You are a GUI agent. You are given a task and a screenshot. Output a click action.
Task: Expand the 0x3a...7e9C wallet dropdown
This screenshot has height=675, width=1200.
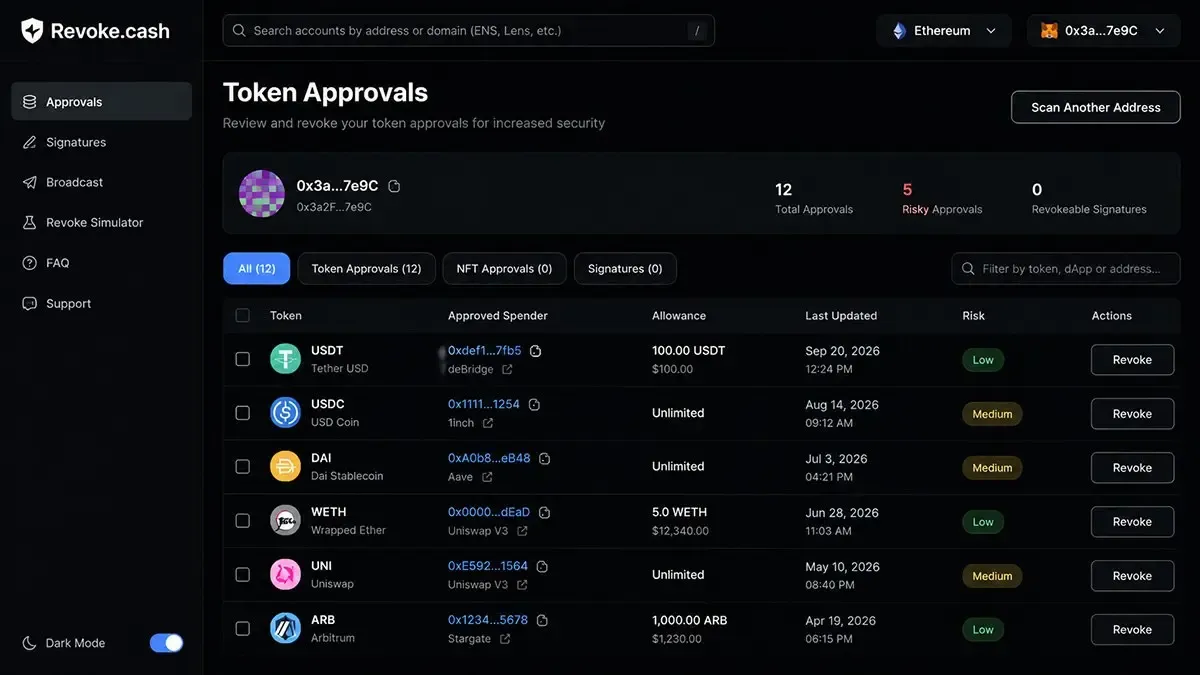(1103, 31)
